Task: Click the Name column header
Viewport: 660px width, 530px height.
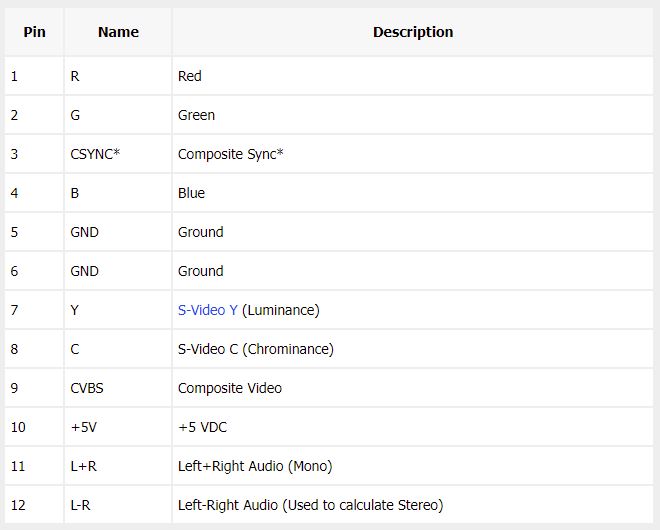Action: click(x=118, y=32)
